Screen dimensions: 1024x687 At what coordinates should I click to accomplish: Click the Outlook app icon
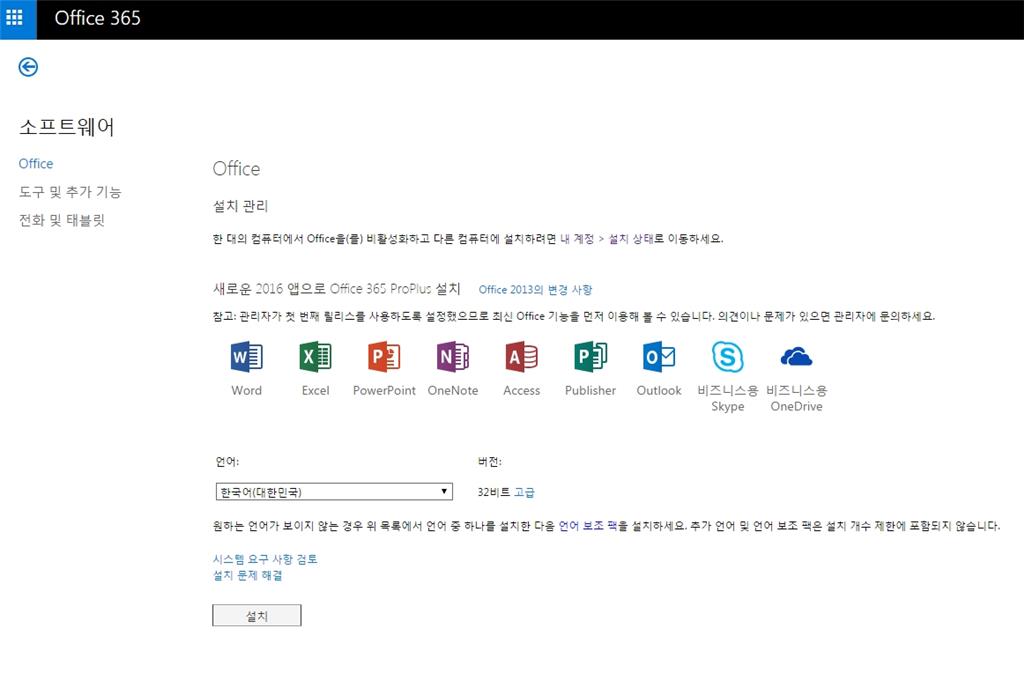click(x=659, y=357)
